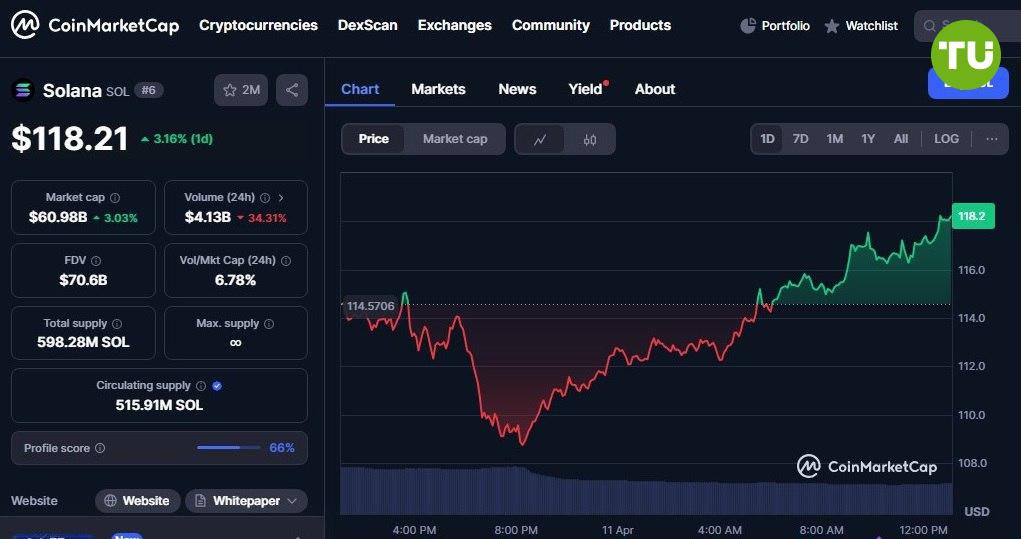
Task: Expand the Whitepaper dropdown chevron
Action: [292, 501]
